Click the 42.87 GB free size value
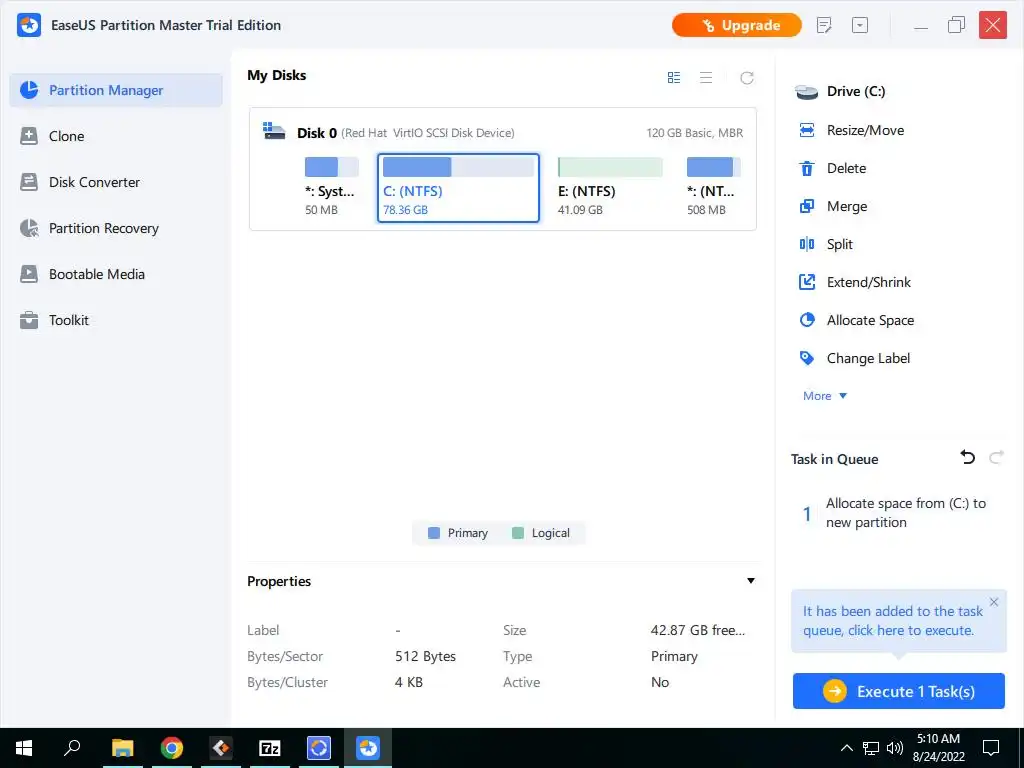 697,630
